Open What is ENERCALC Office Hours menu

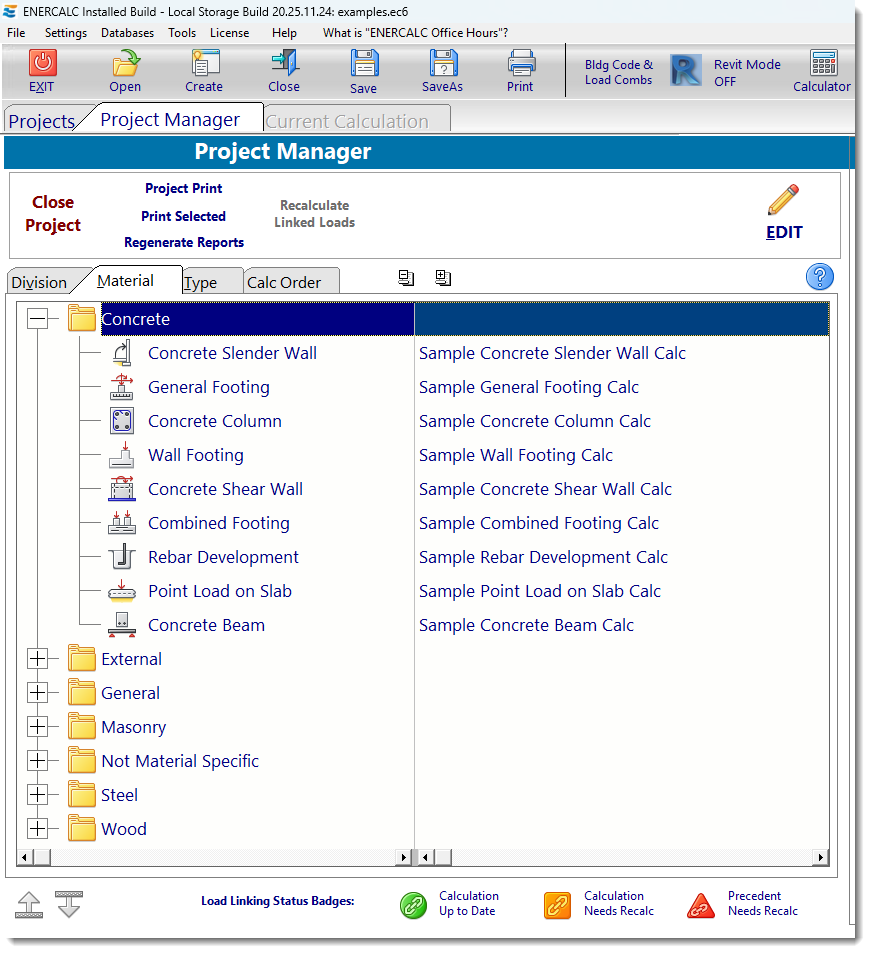pos(415,33)
